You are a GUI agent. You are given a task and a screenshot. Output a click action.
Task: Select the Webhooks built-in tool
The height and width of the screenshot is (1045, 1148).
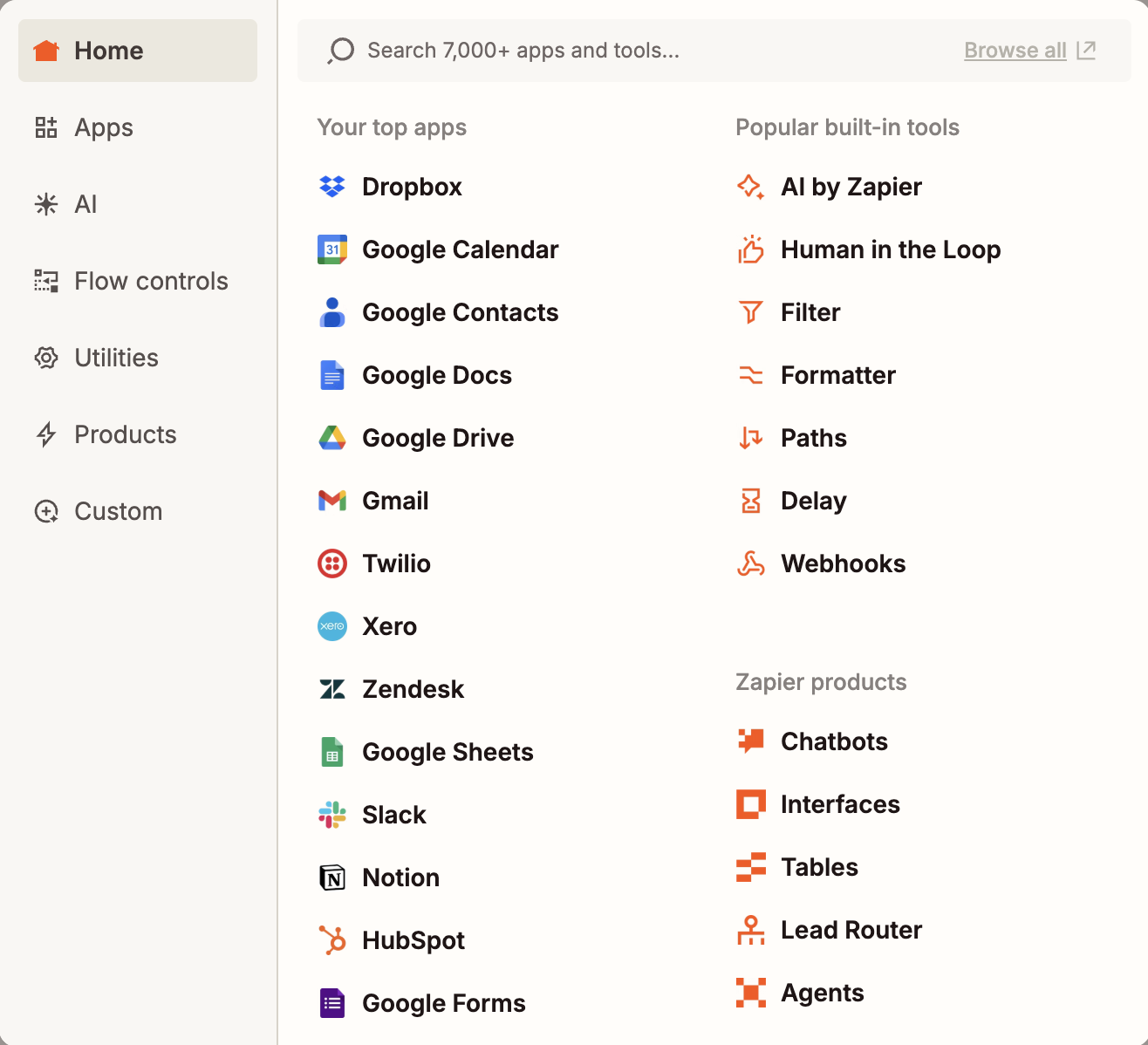(x=843, y=563)
